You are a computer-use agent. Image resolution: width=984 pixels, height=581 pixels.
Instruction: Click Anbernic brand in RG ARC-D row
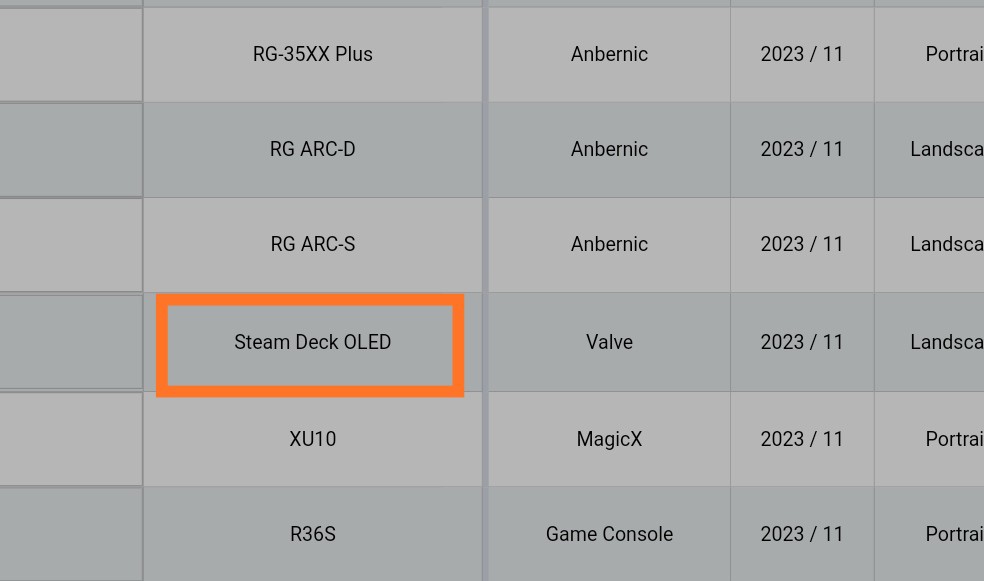609,149
